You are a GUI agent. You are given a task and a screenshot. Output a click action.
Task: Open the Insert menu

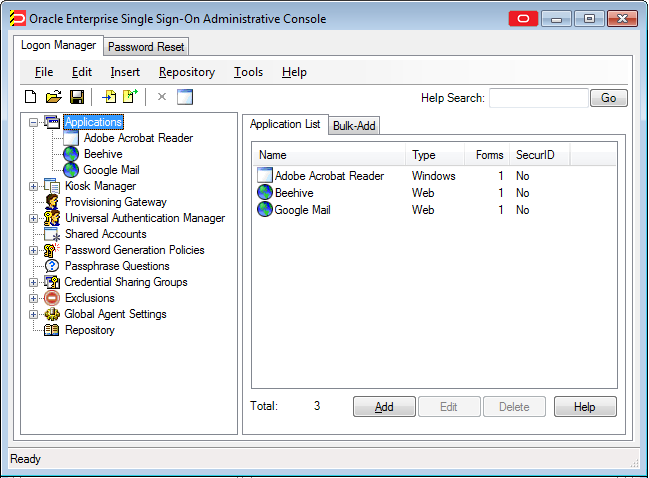125,72
